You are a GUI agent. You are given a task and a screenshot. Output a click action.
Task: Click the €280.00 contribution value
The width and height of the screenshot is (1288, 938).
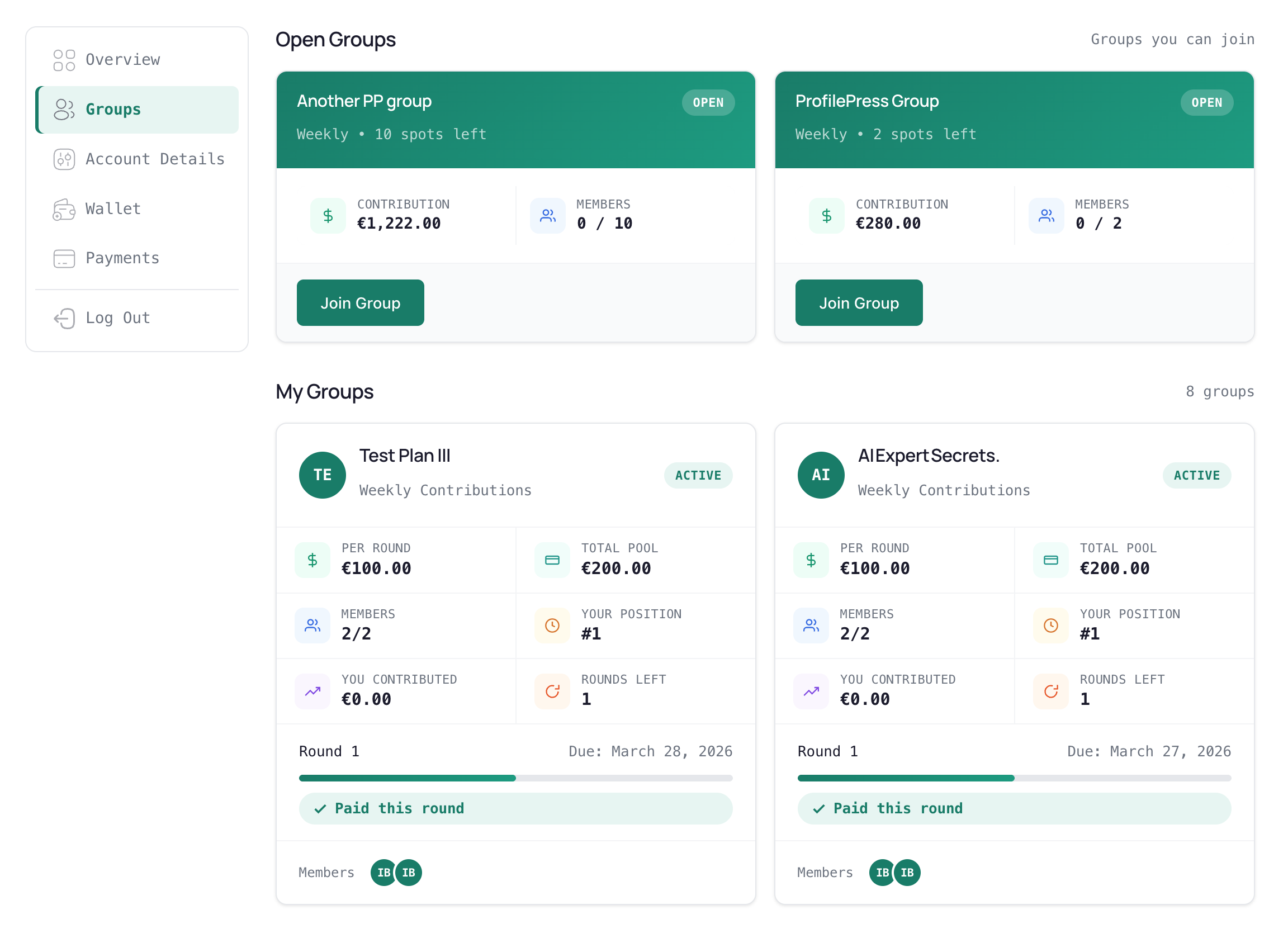point(888,224)
